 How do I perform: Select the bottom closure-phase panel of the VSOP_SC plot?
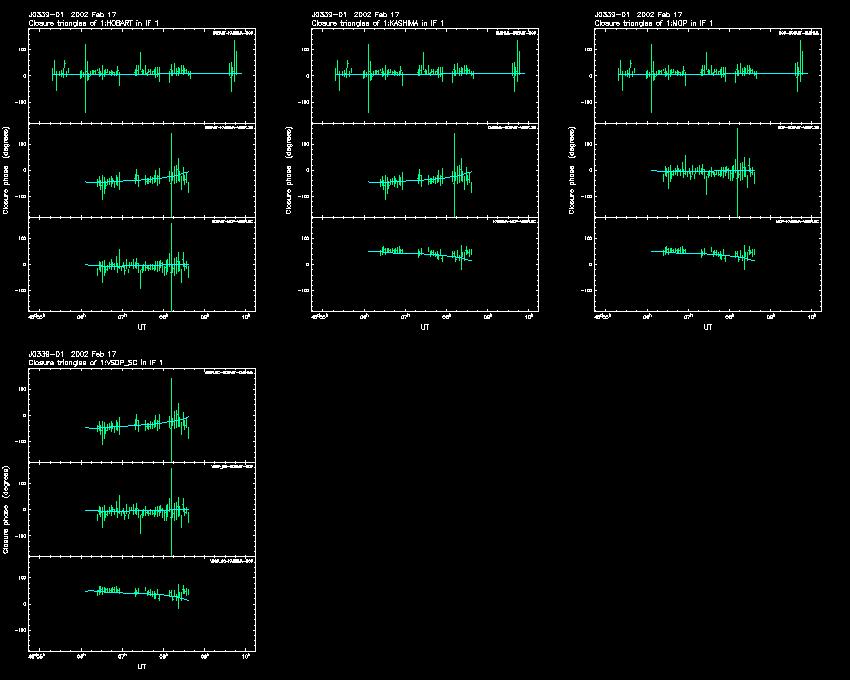click(142, 604)
